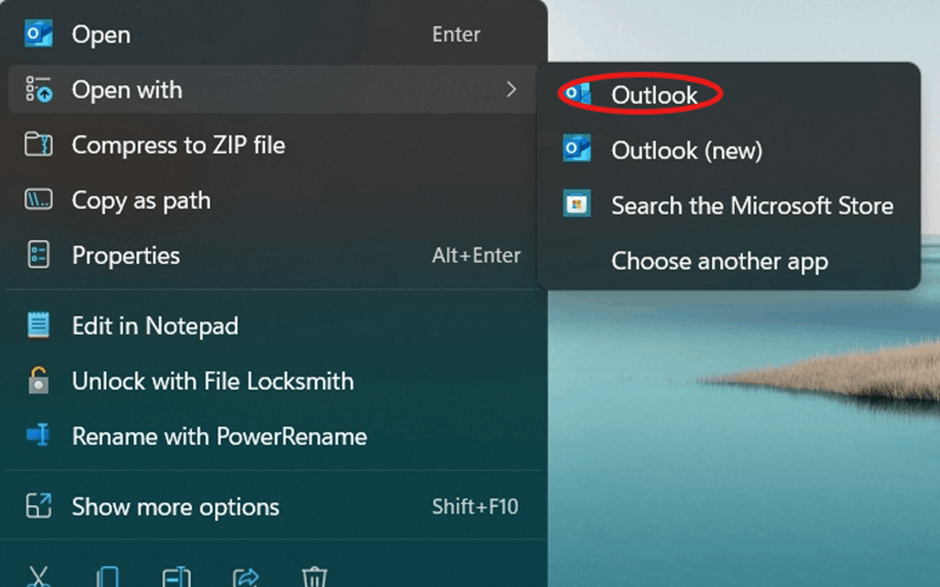Image resolution: width=940 pixels, height=587 pixels.
Task: Click the Share icon near the trash icon
Action: [246, 576]
